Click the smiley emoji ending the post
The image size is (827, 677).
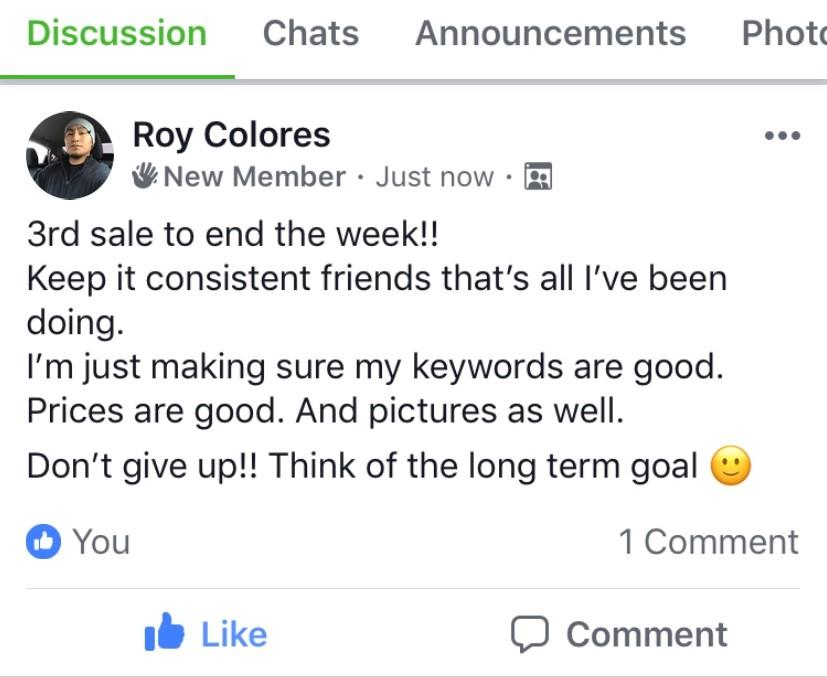click(730, 467)
